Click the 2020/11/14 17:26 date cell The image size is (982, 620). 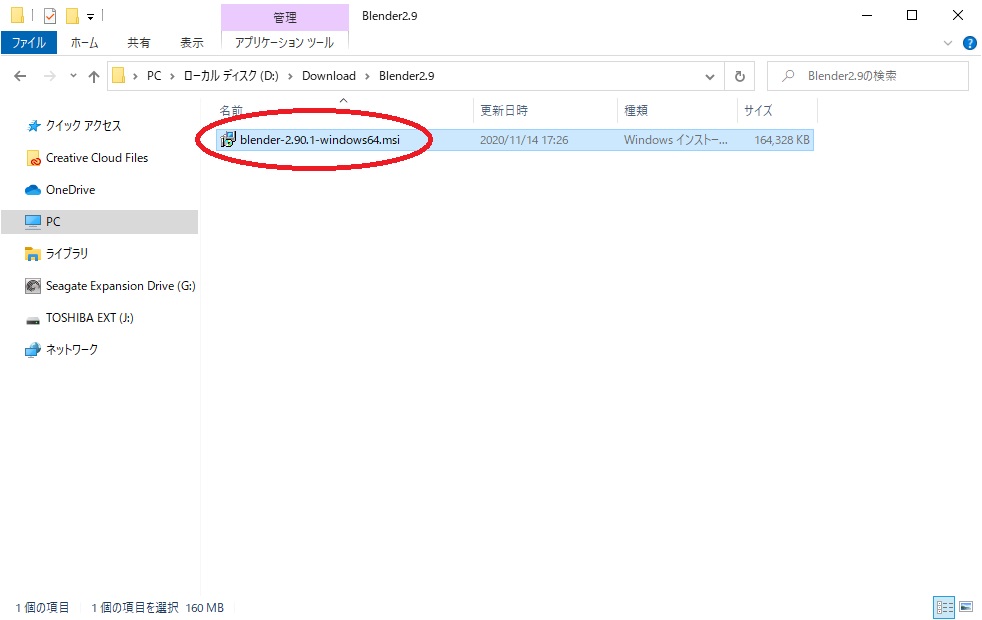click(524, 140)
